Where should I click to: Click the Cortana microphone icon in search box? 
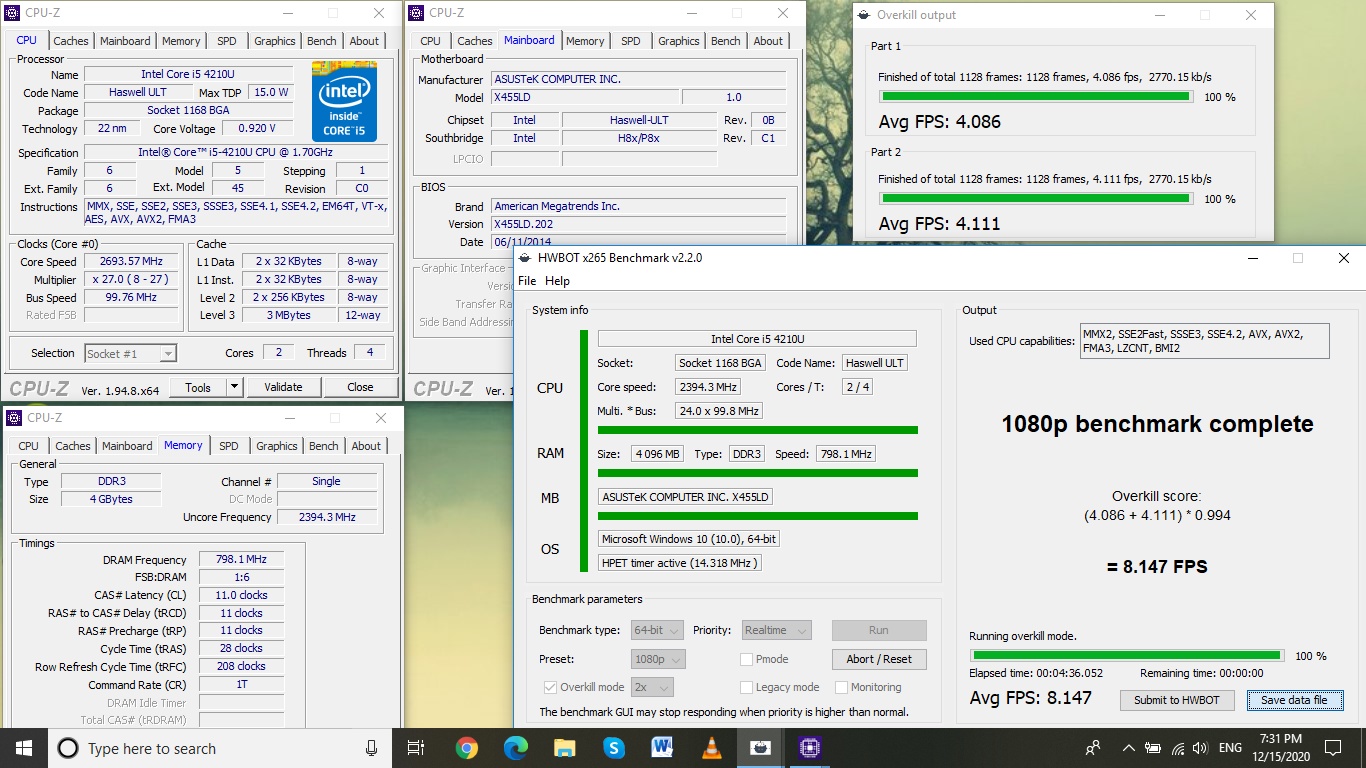[371, 748]
